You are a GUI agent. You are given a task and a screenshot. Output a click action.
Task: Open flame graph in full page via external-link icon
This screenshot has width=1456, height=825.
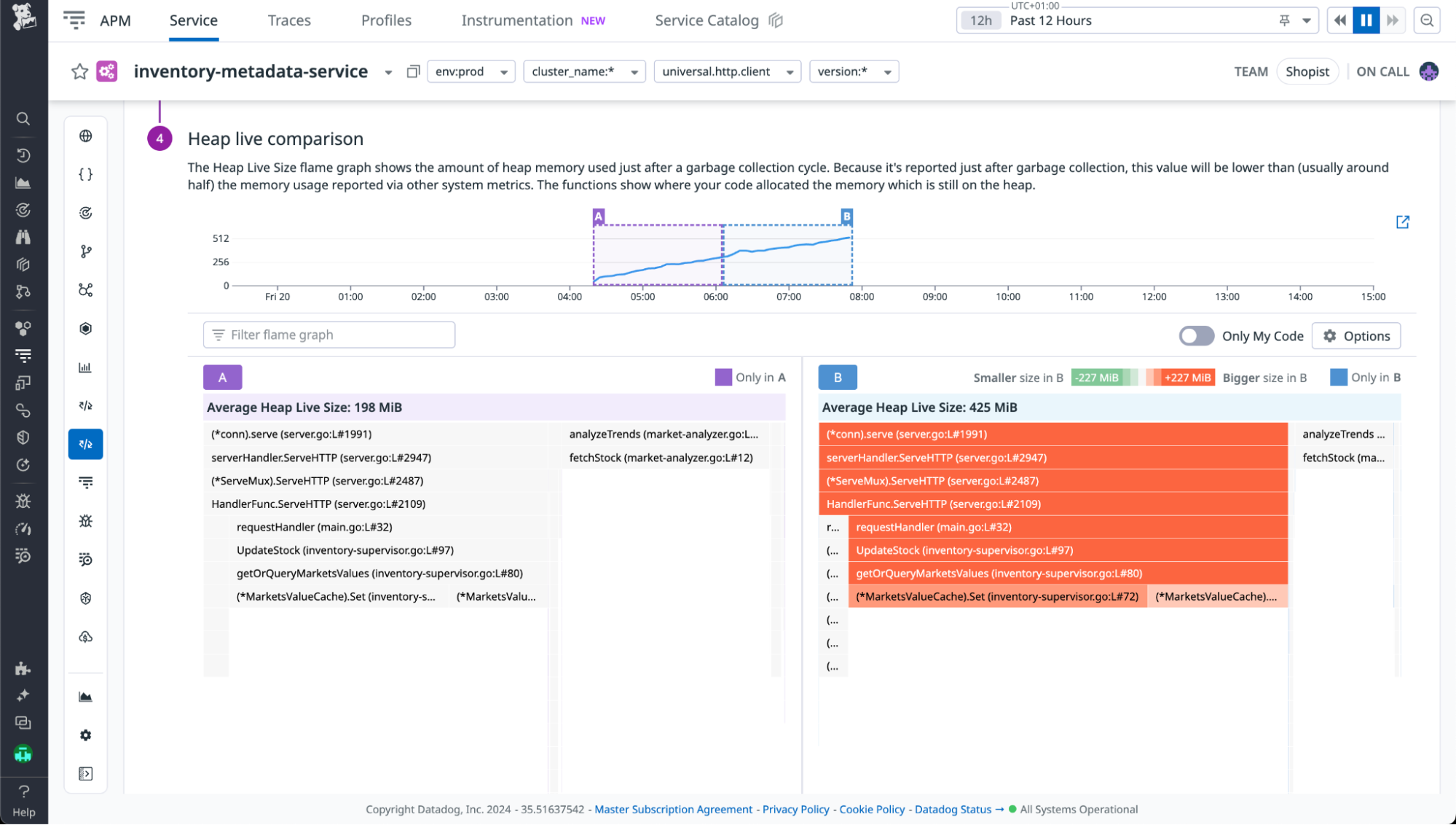1403,222
